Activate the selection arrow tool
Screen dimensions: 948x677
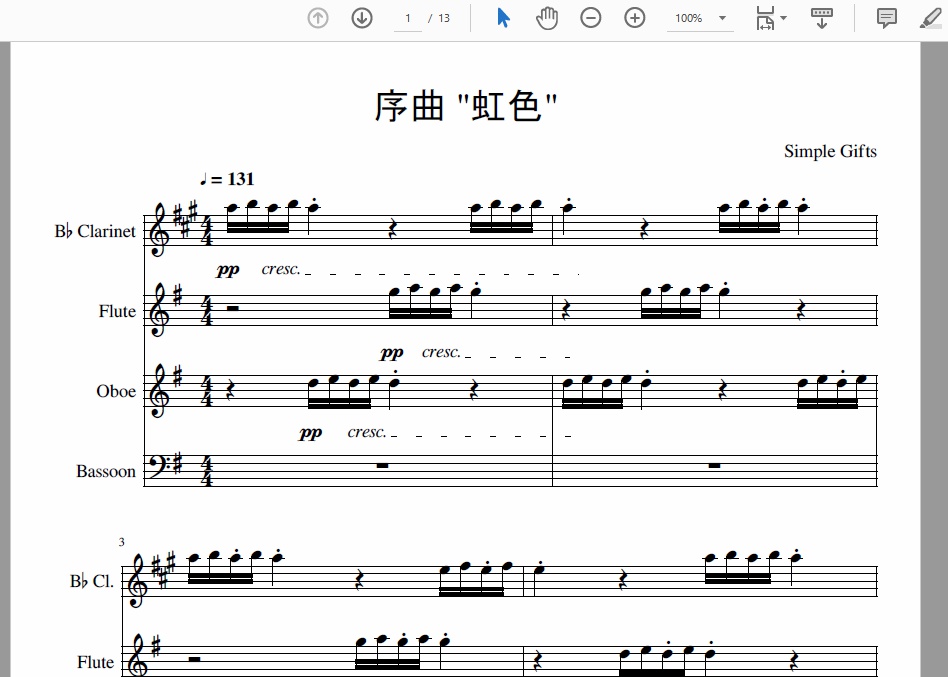tap(503, 18)
